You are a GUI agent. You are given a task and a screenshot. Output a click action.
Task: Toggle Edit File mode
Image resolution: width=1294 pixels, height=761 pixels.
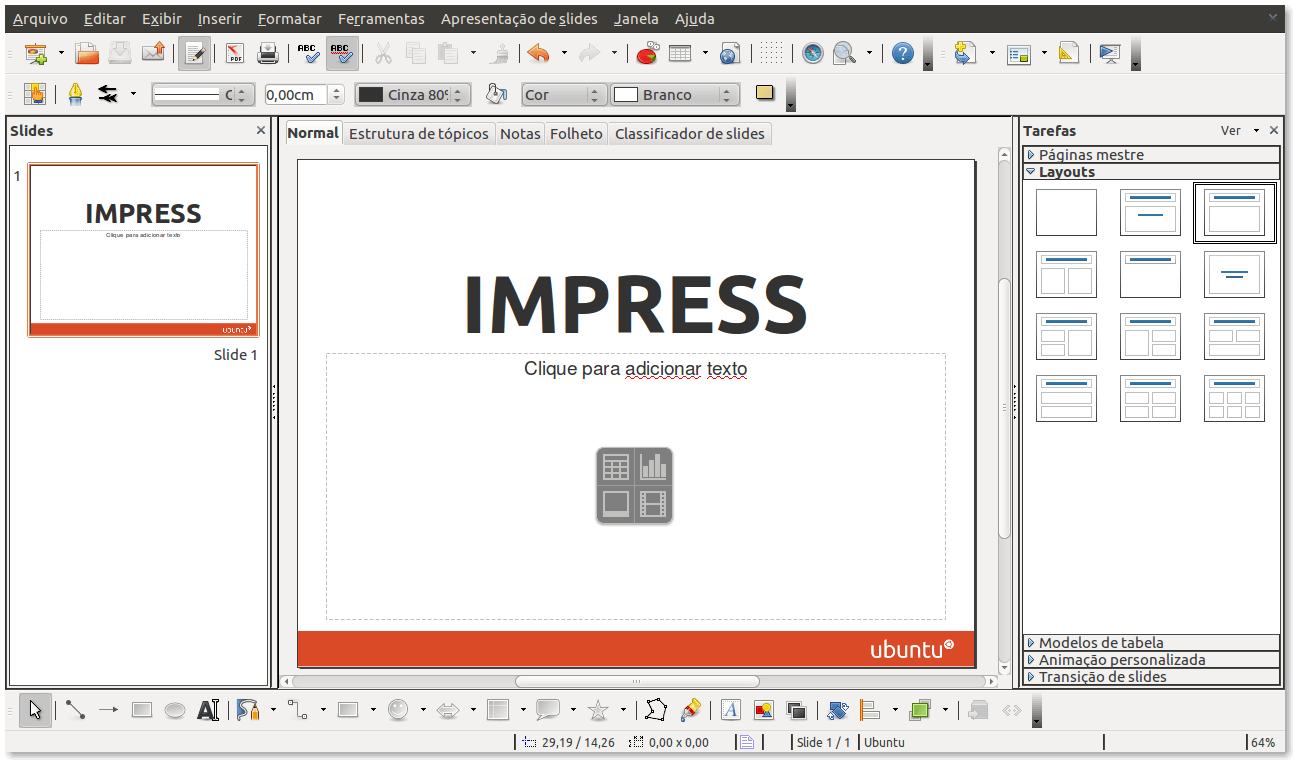click(x=195, y=54)
